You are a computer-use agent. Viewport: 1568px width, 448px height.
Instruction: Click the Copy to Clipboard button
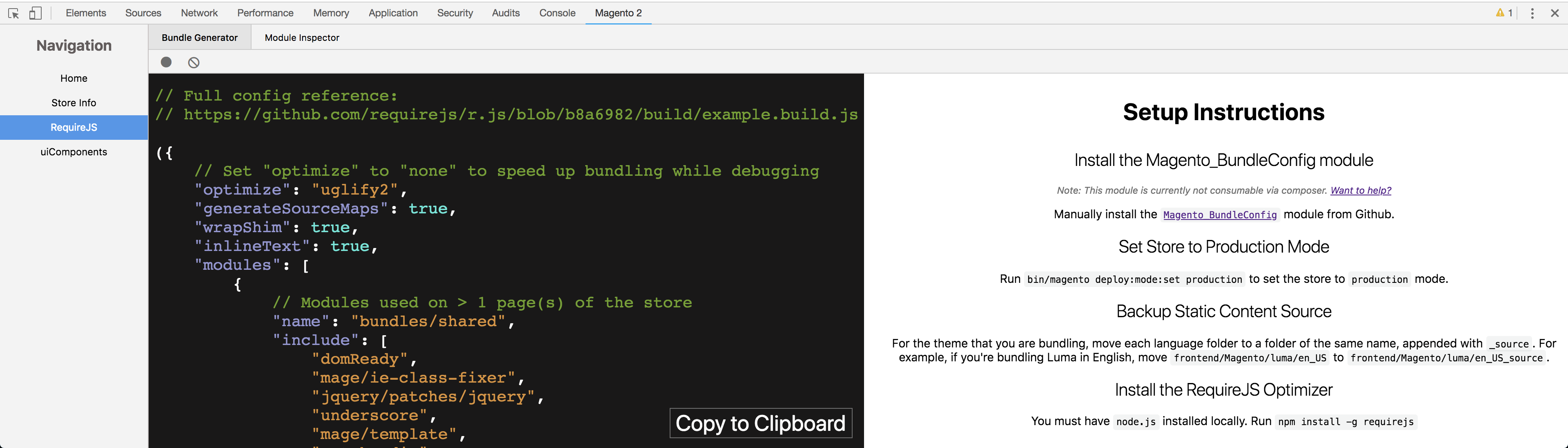click(x=761, y=423)
